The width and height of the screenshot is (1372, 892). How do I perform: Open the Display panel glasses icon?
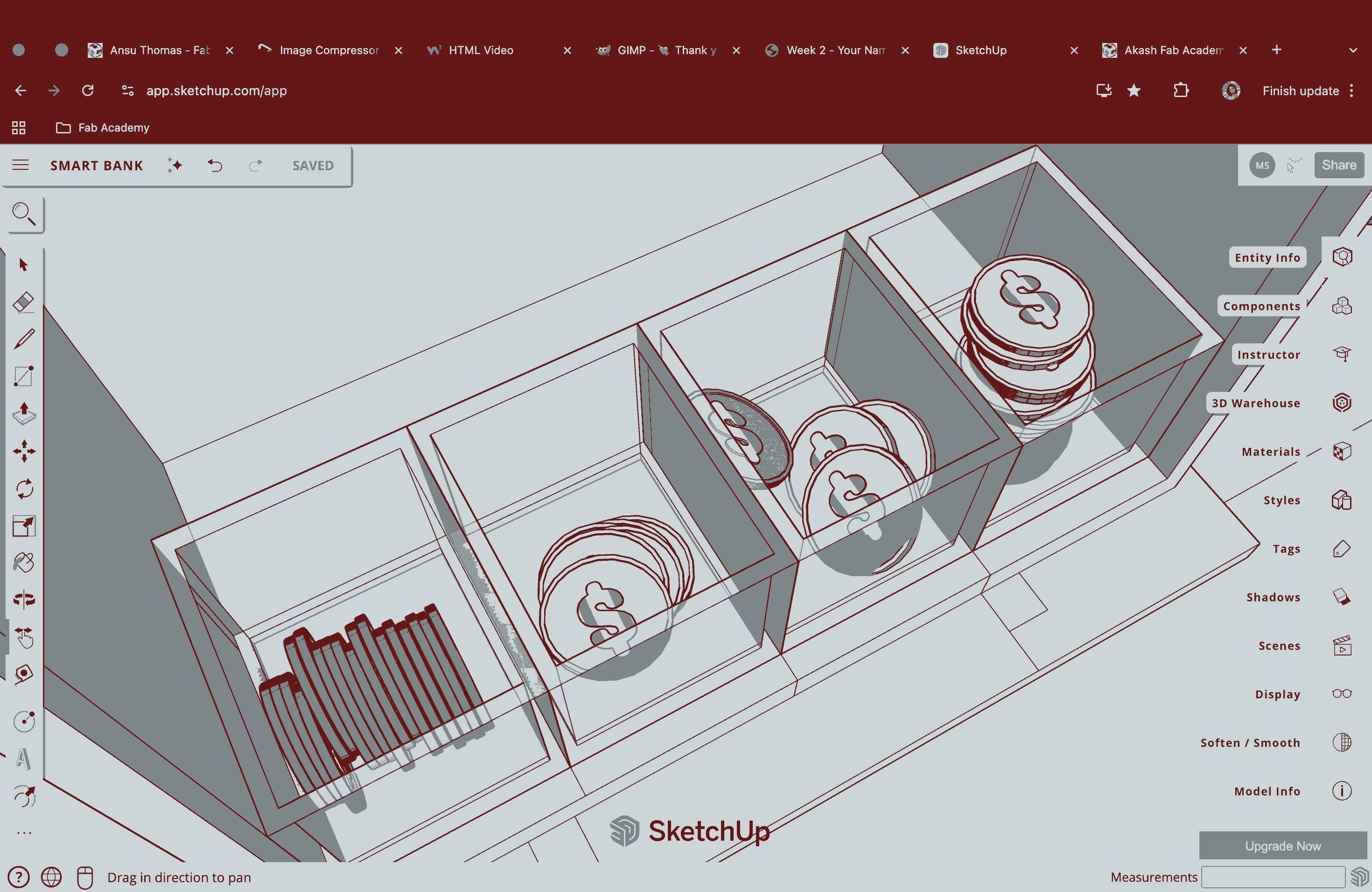click(x=1342, y=694)
